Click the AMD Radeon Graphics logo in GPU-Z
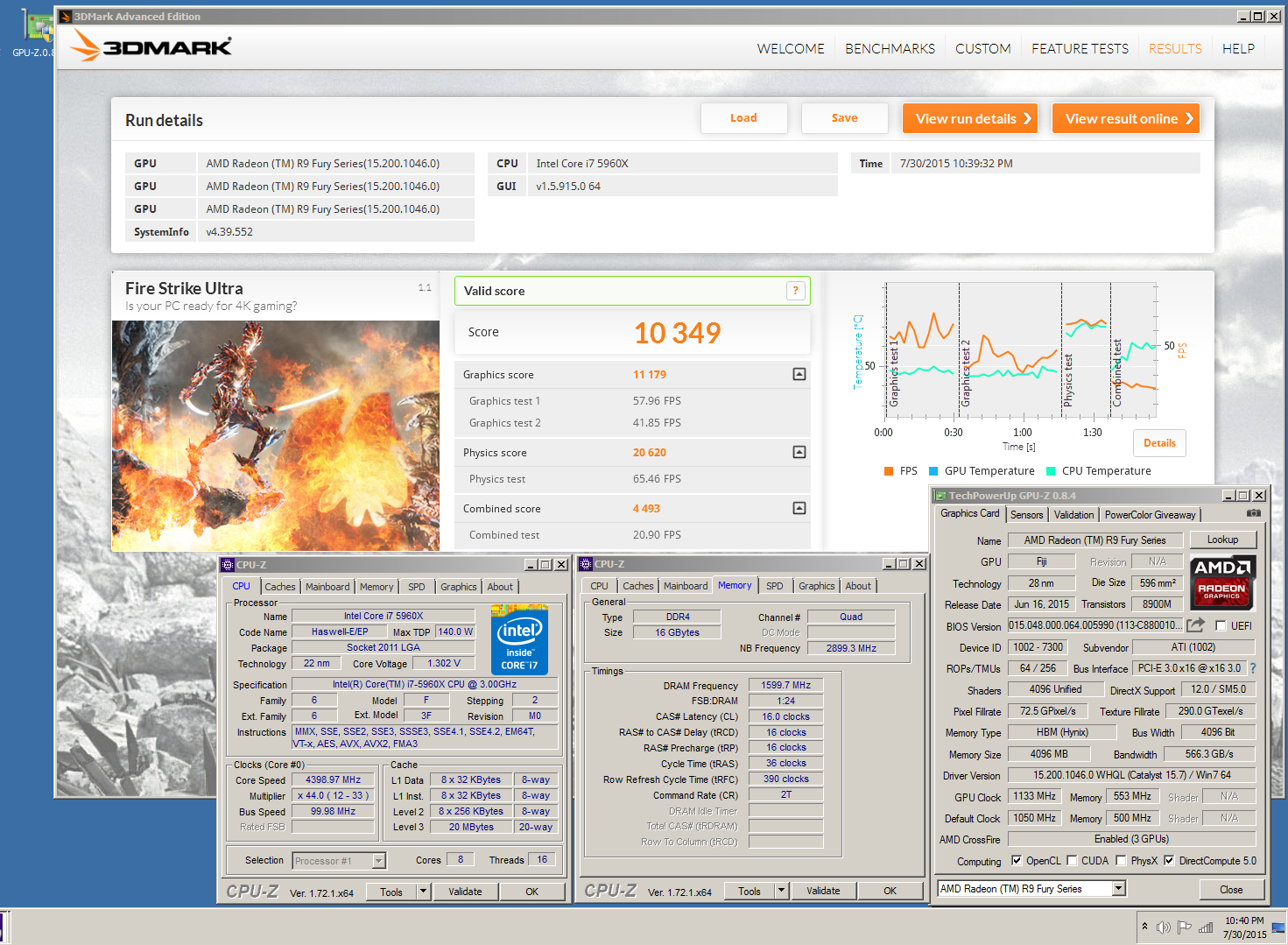1288x945 pixels. [1222, 583]
